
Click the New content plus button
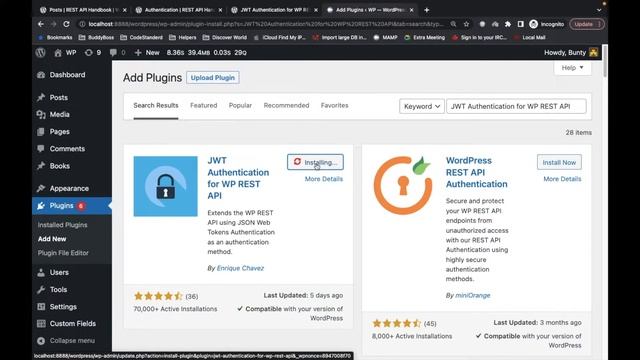coord(147,53)
